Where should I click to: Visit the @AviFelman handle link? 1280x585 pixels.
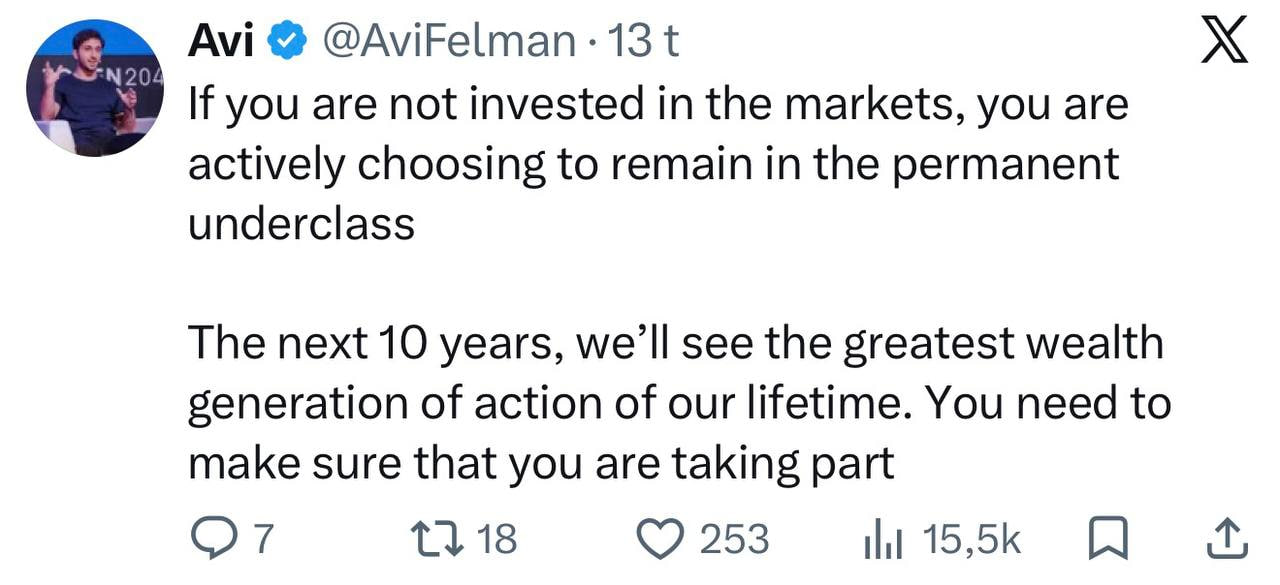[446, 42]
